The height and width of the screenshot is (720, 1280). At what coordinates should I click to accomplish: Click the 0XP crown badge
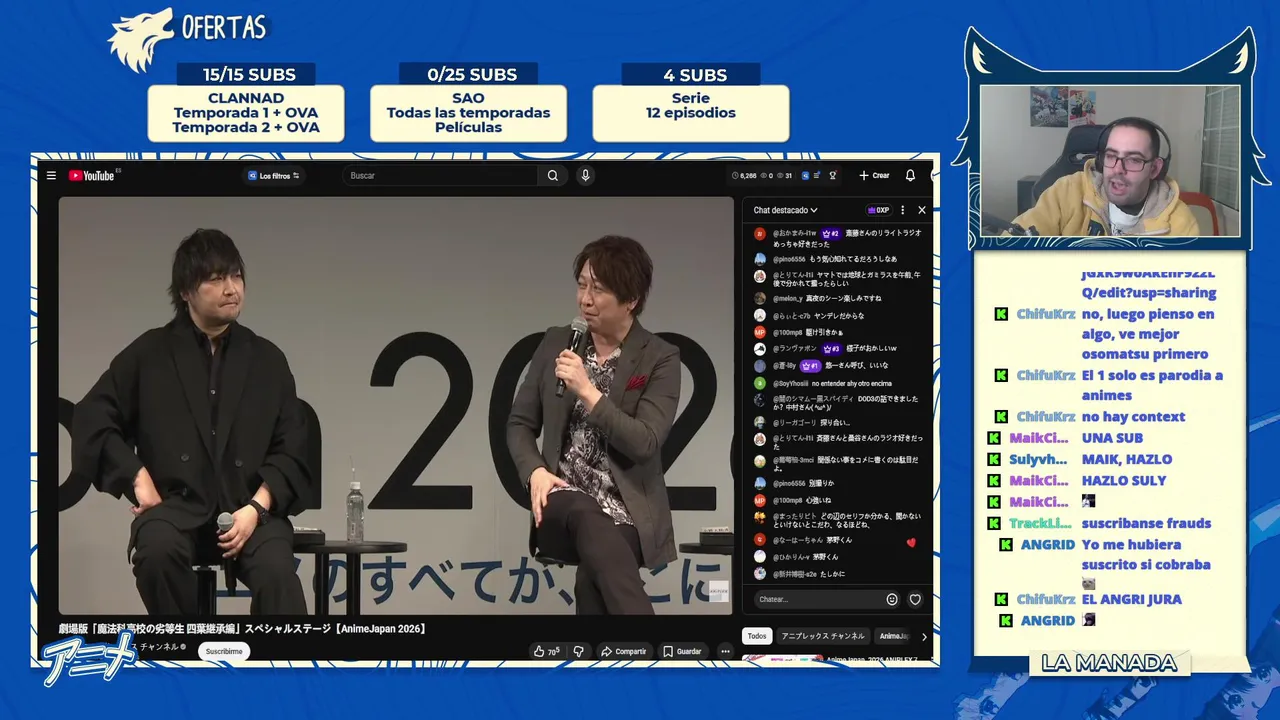878,210
